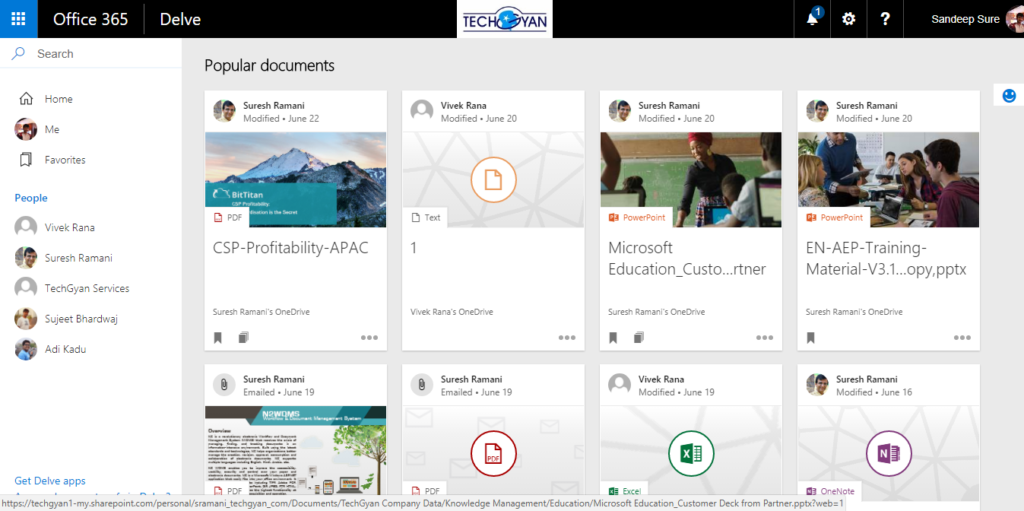Screen dimensions: 1024x511
Task: Open the settings gear icon
Action: coord(849,19)
